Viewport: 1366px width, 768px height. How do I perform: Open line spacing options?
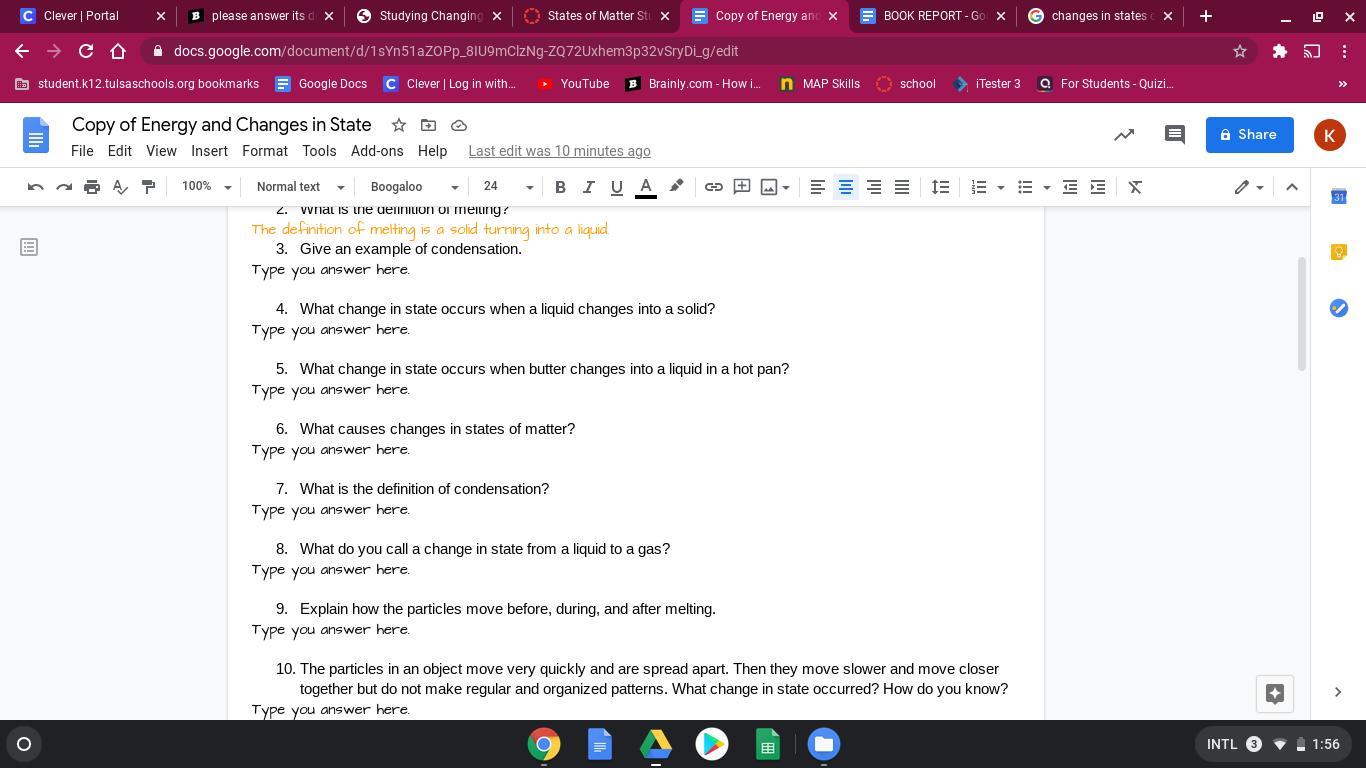coord(940,187)
